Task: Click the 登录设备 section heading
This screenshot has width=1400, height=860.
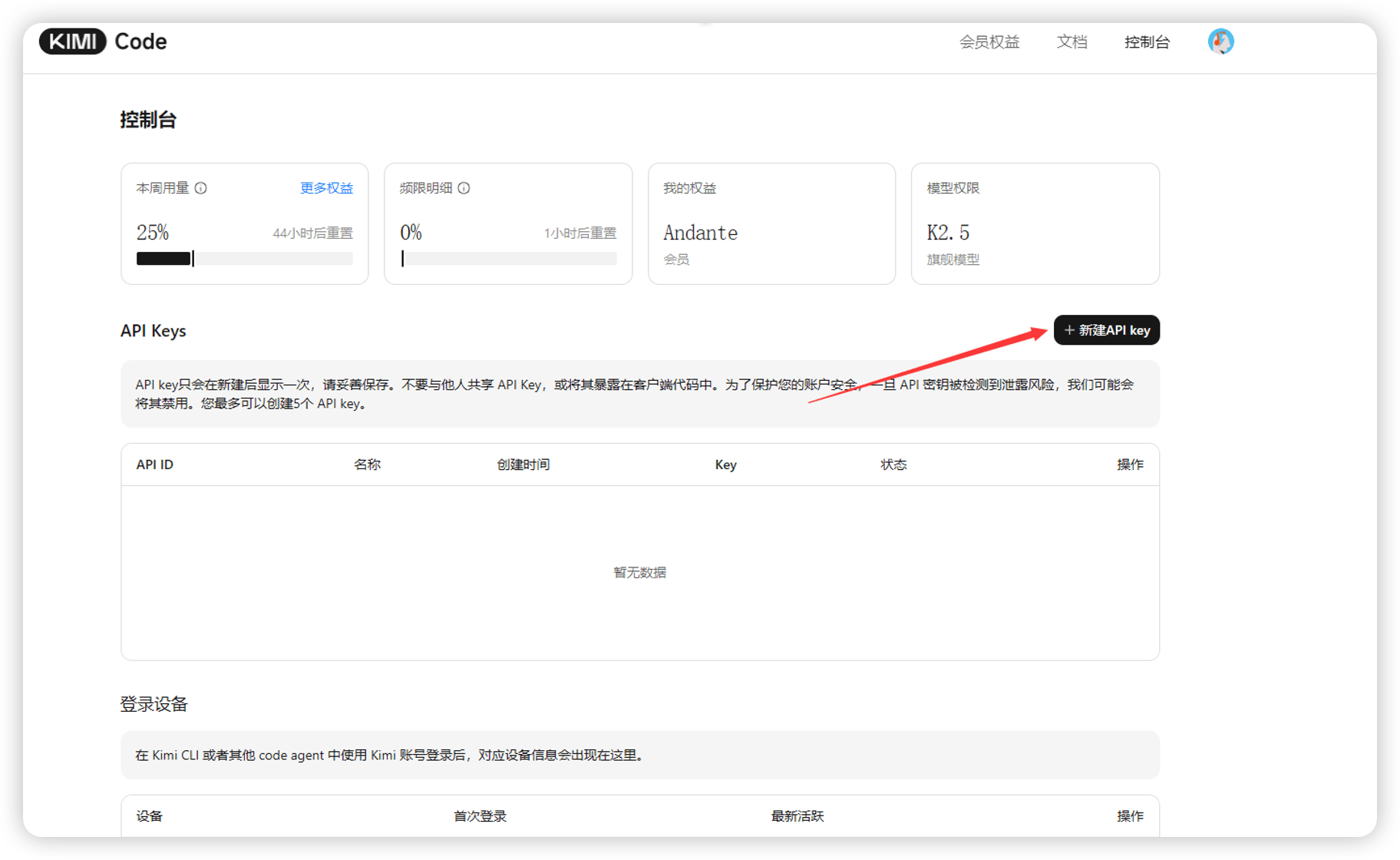Action: 154,704
